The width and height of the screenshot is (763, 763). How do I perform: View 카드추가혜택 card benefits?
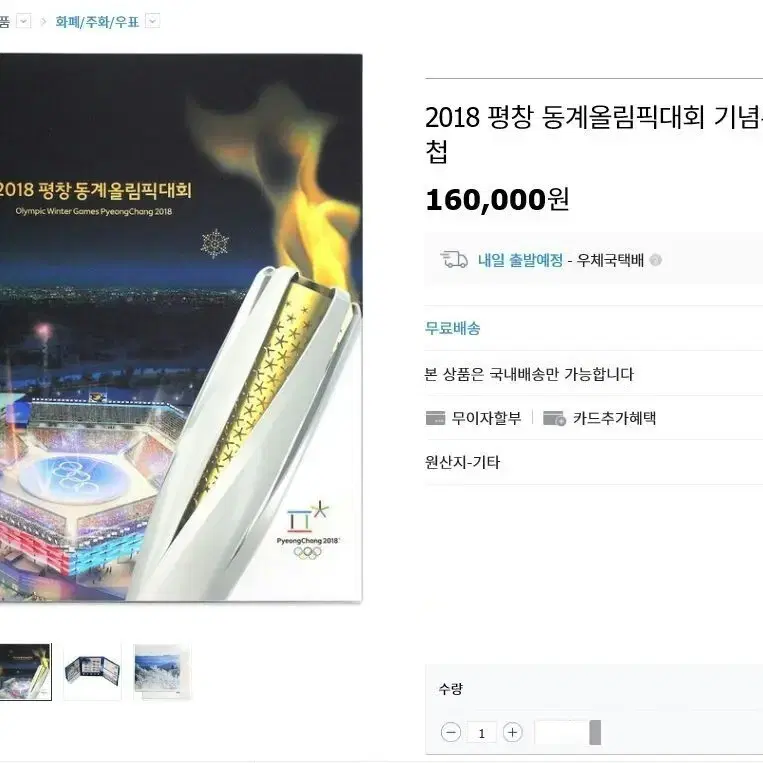click(x=615, y=418)
